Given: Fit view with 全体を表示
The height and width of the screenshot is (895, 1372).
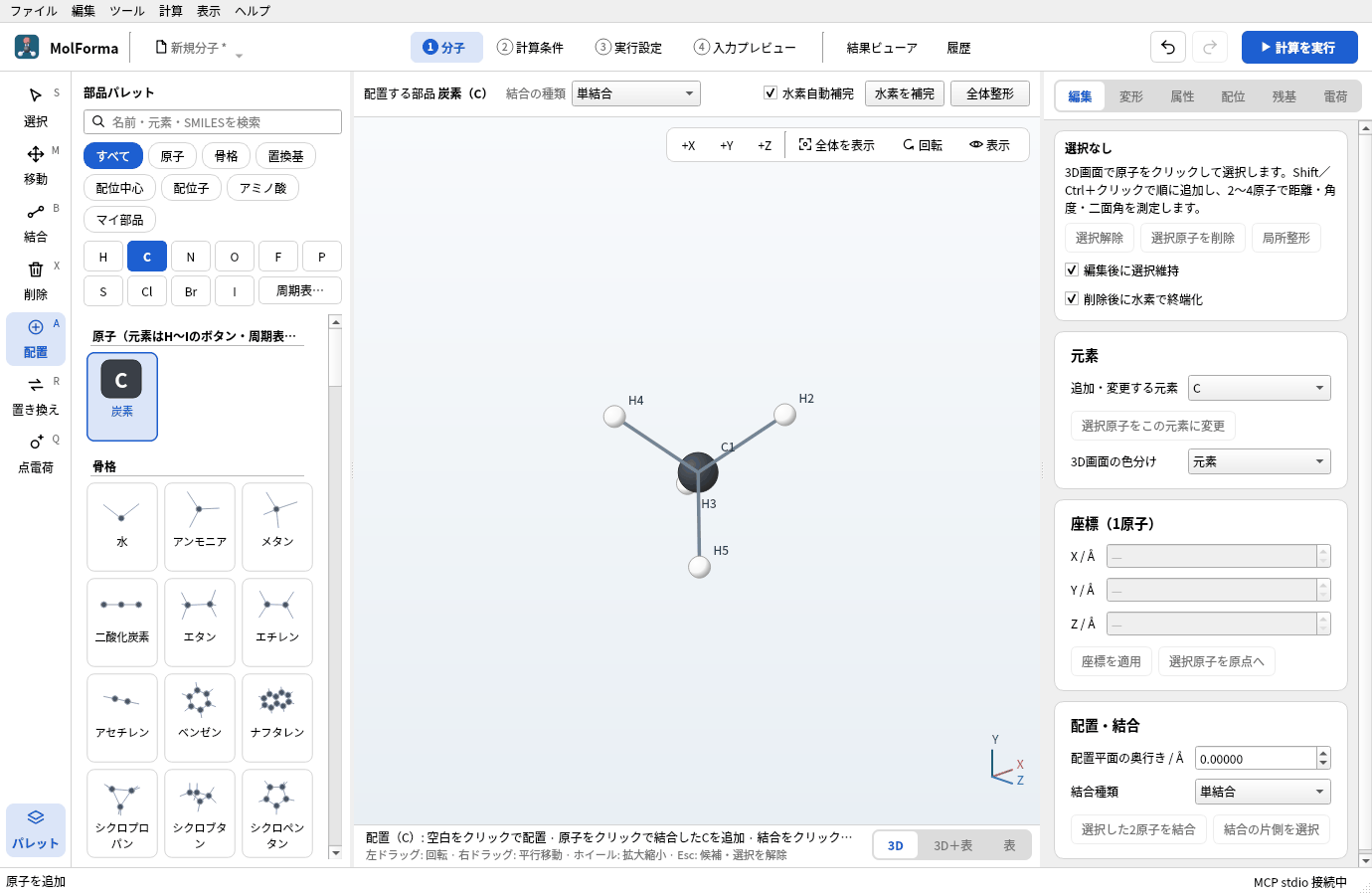Looking at the screenshot, I should 836,145.
